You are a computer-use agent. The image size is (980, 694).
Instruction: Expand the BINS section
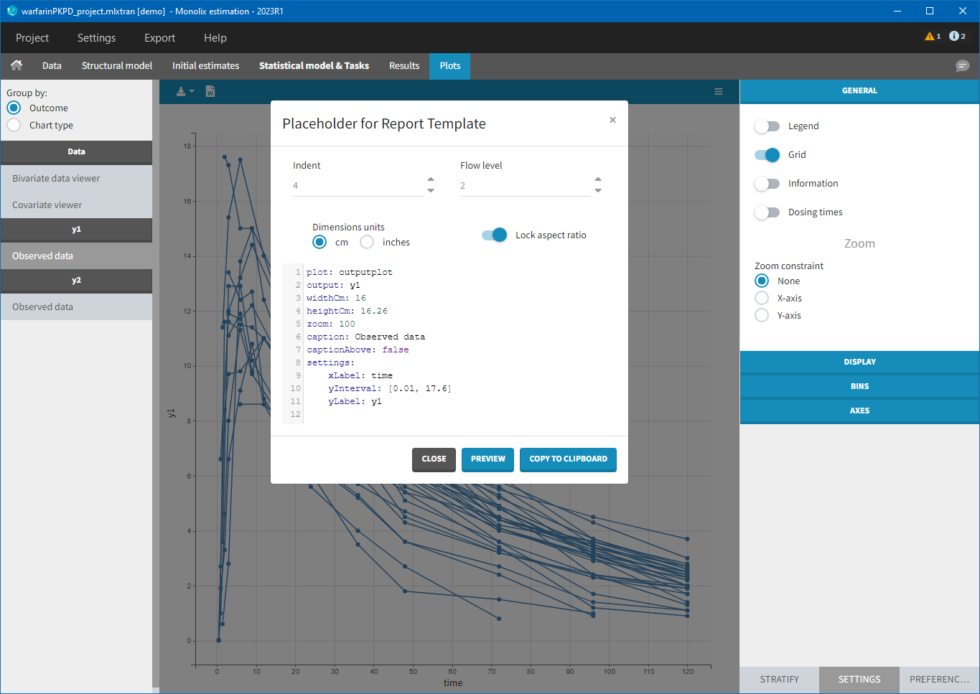point(859,386)
